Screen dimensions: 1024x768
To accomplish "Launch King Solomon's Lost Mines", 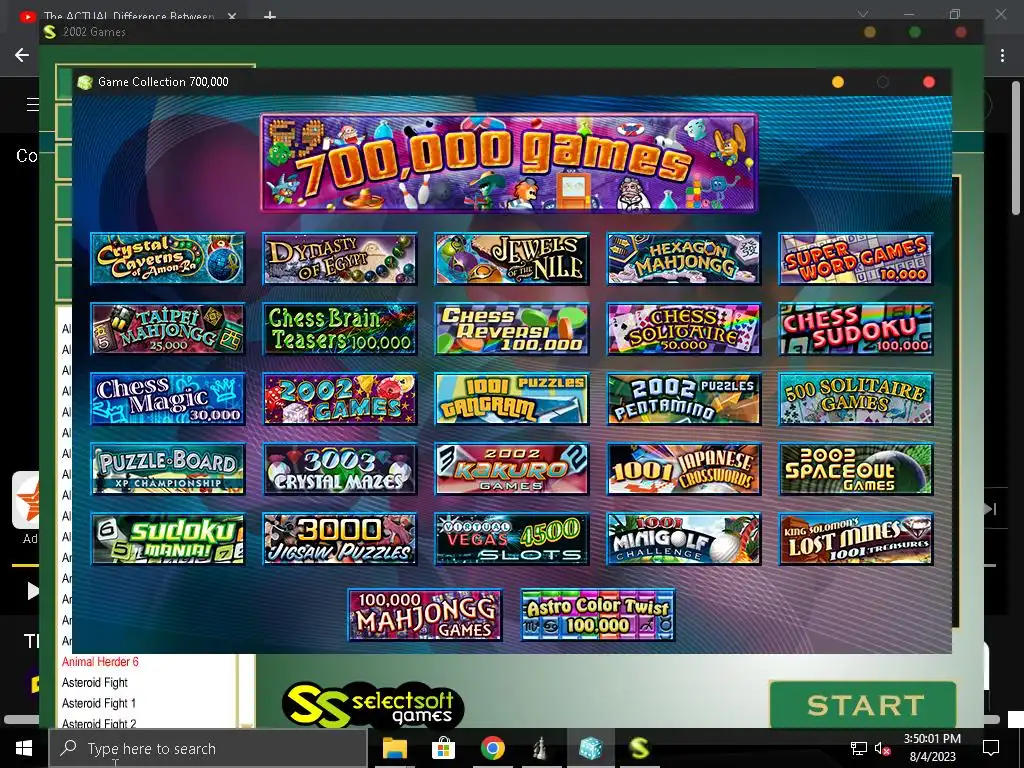I will pos(856,539).
